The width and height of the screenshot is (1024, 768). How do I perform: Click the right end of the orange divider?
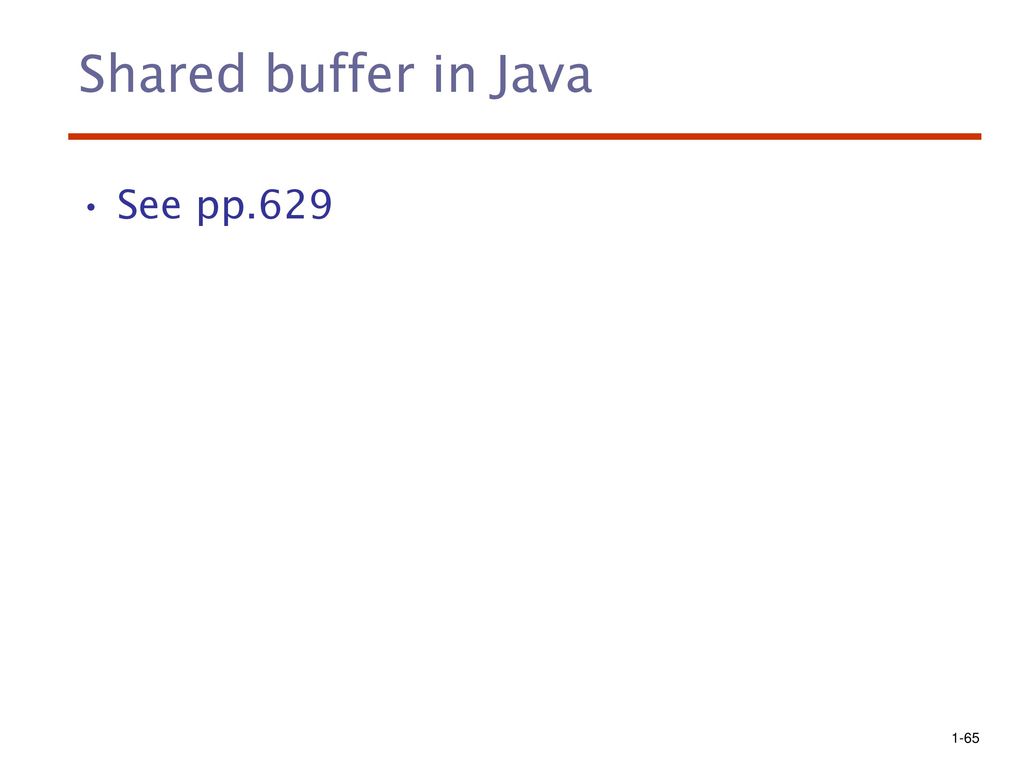point(978,136)
